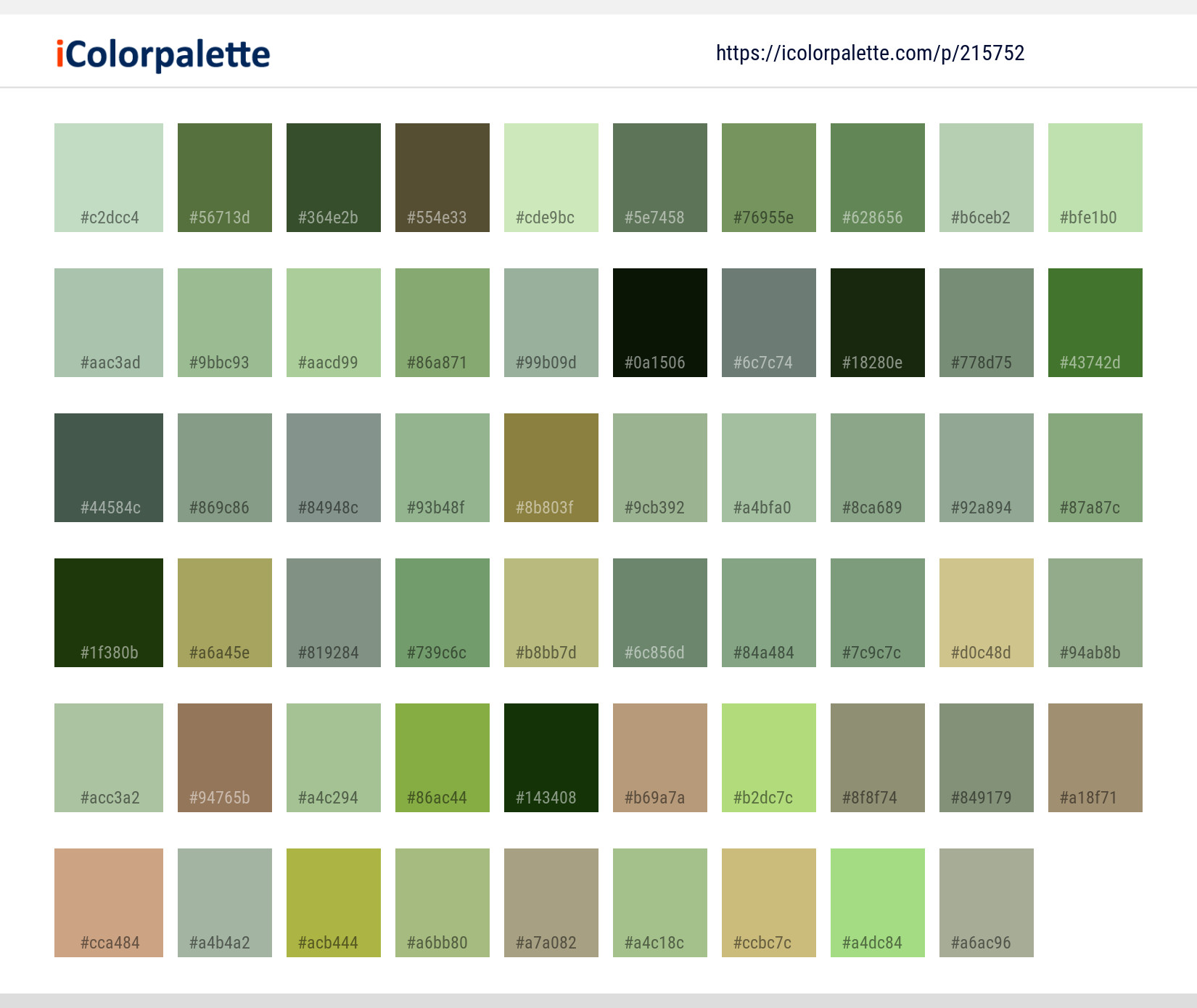Choose the #aacd99 color swatch

pos(334,323)
